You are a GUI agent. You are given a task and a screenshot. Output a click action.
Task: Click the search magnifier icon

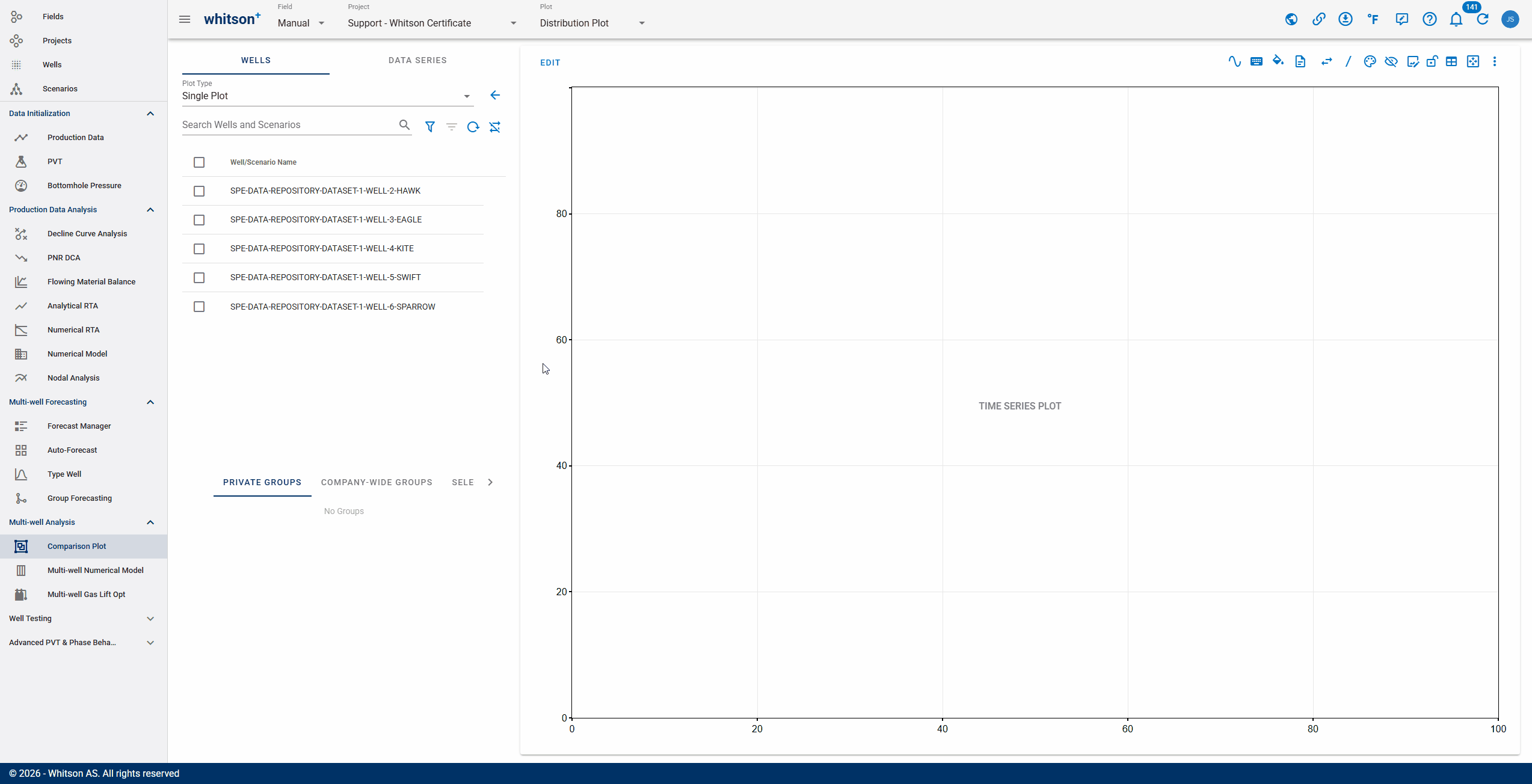404,124
